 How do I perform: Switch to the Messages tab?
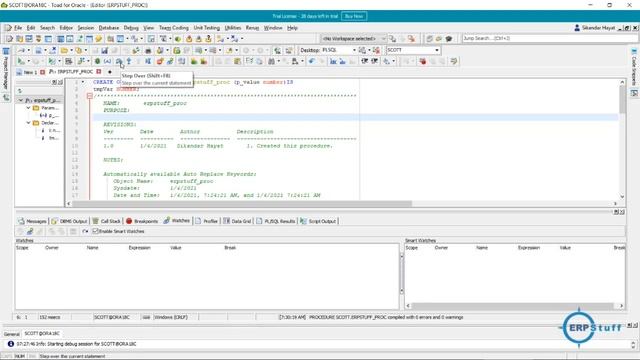click(32, 221)
